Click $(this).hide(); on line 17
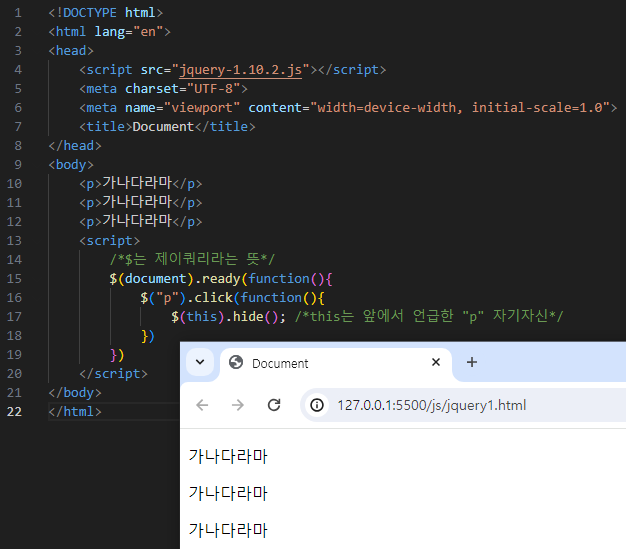Screen dimensions: 626x549 (x=228, y=317)
